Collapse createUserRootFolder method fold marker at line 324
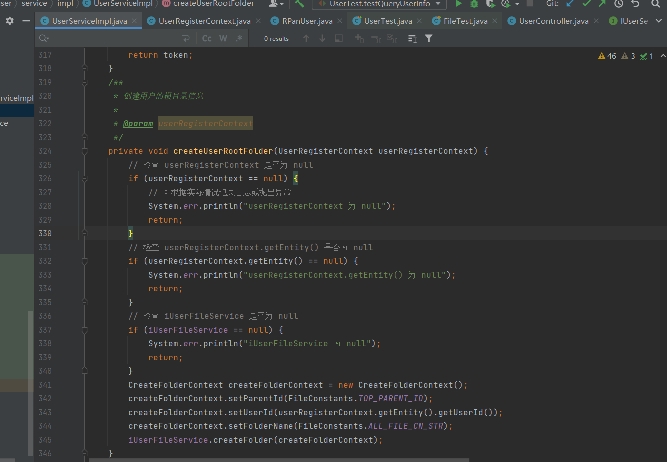This screenshot has width=667, height=462. (84, 151)
